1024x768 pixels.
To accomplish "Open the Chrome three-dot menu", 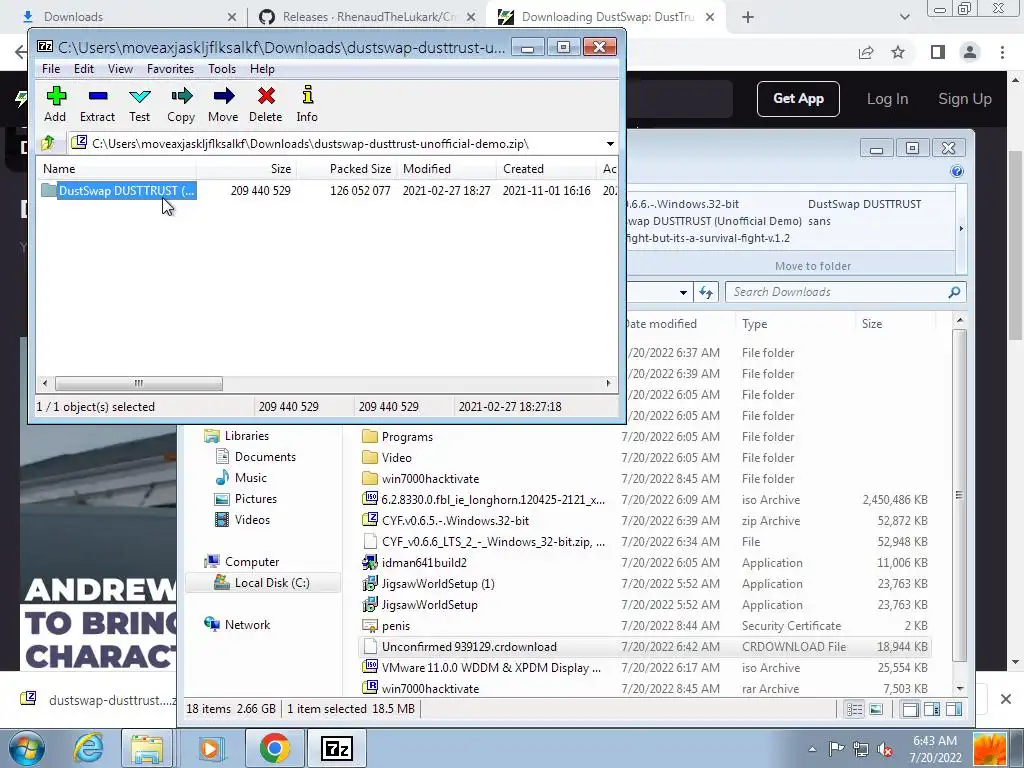I will coord(1002,52).
